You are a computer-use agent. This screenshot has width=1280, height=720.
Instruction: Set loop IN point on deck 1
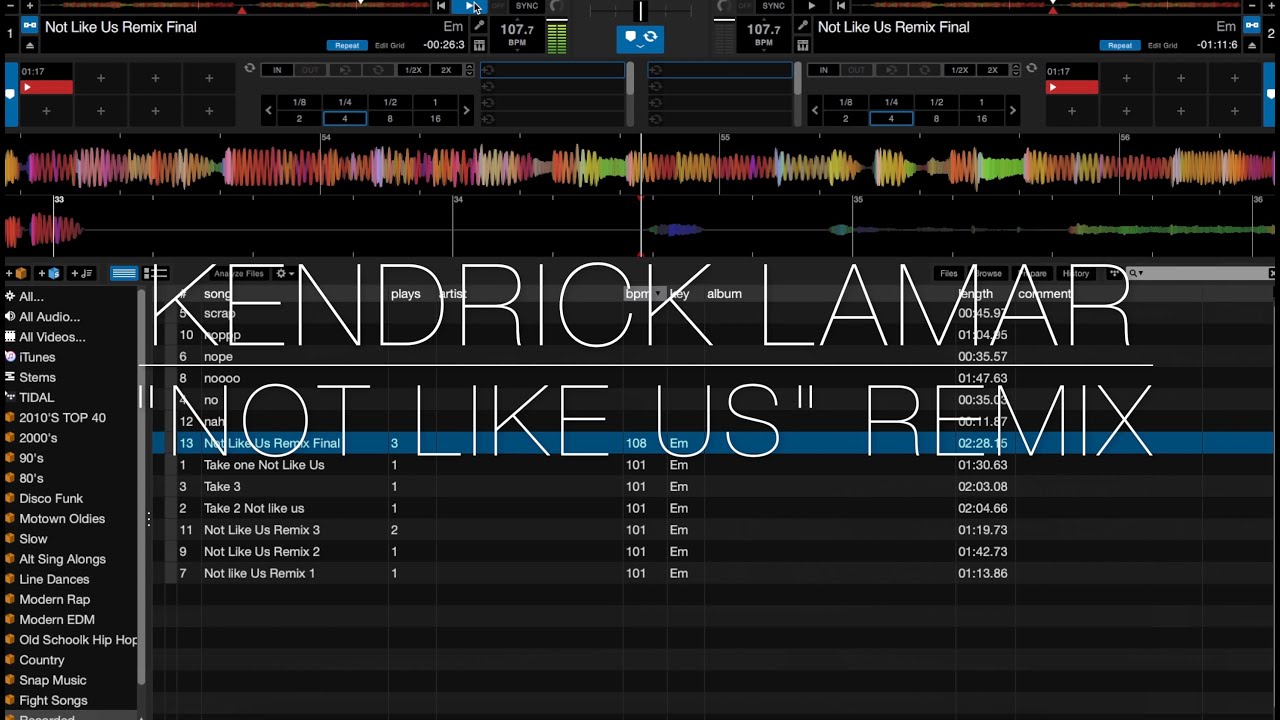coord(277,70)
